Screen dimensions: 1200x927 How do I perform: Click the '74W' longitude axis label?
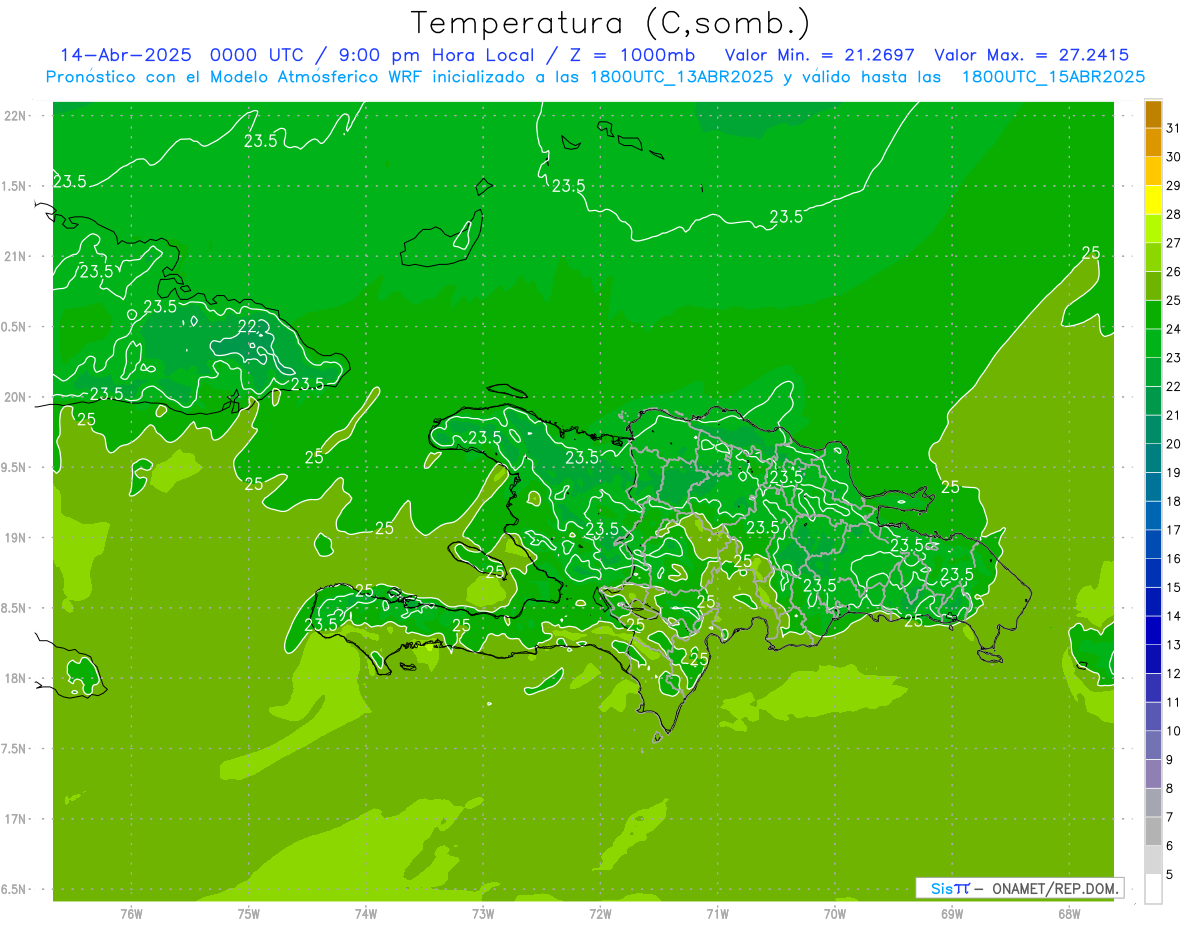pyautogui.click(x=366, y=913)
